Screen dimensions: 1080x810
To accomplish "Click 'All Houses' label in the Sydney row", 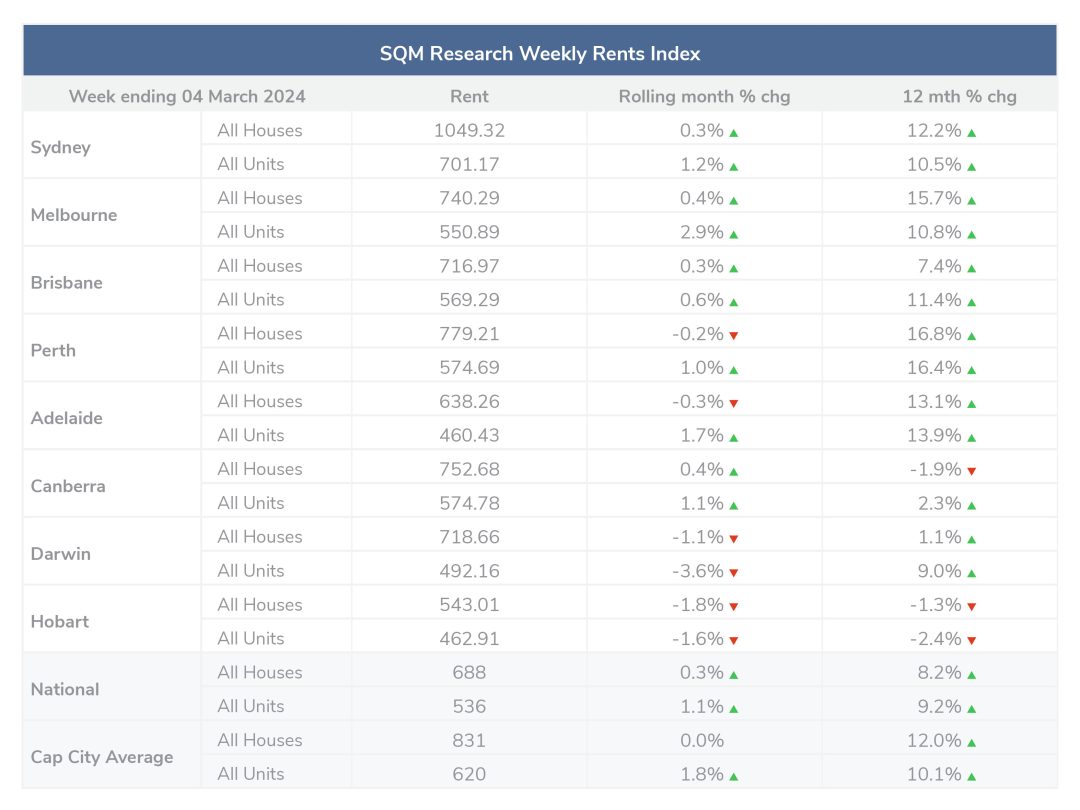I will click(260, 130).
